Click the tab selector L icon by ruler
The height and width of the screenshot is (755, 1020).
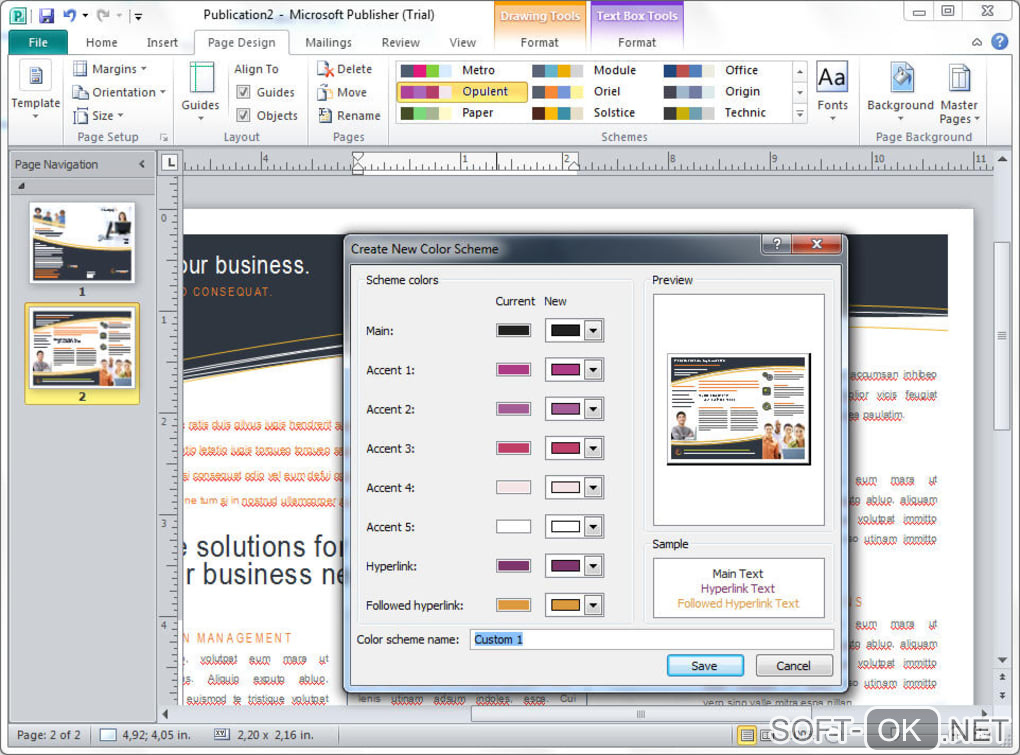170,162
